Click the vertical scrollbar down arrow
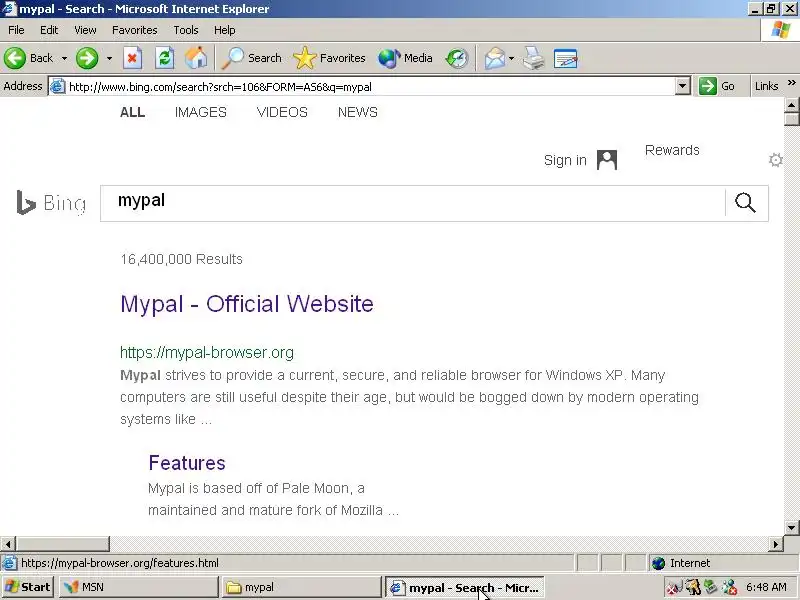800x600 pixels. coord(791,527)
